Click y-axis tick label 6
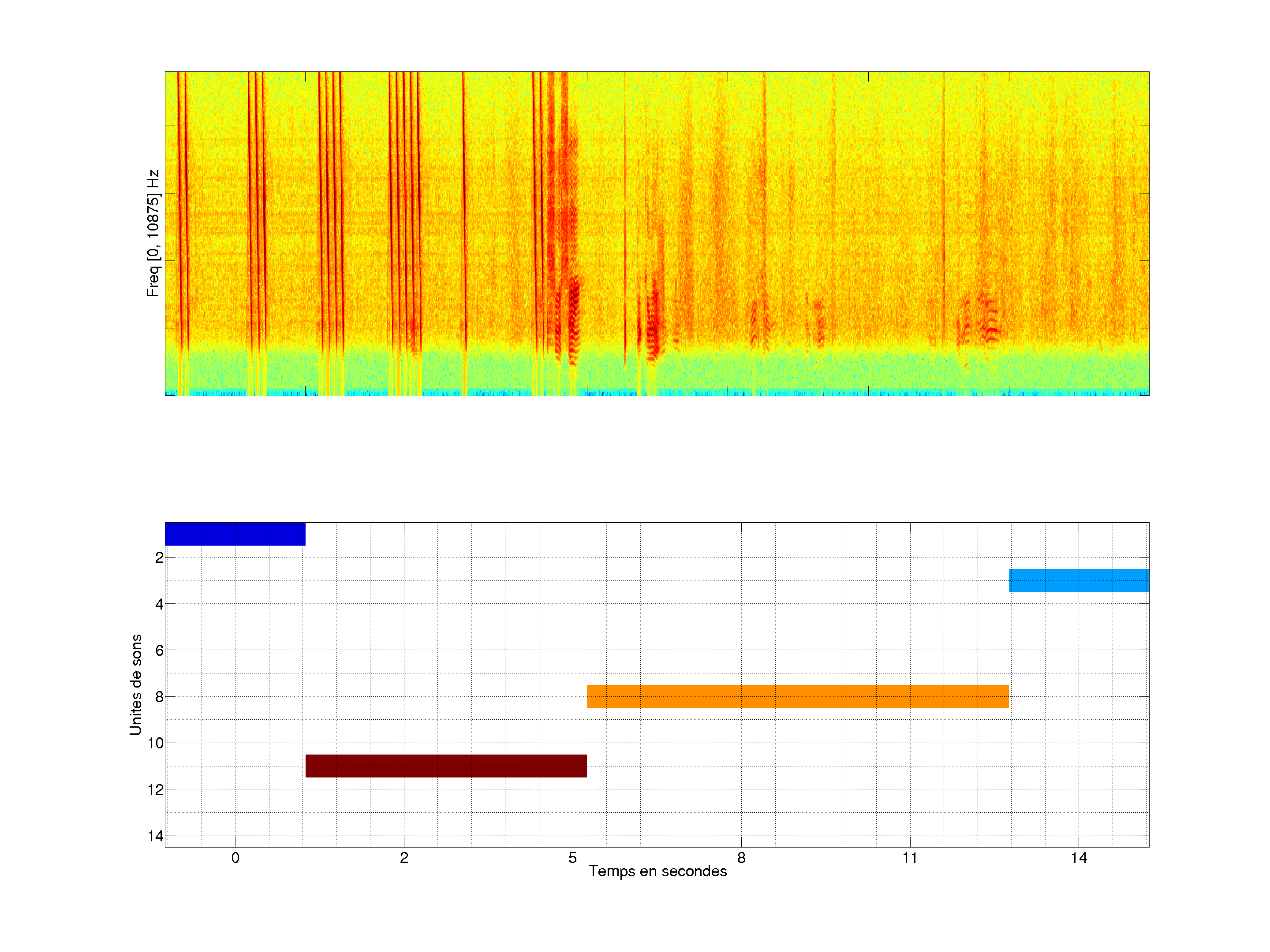The height and width of the screenshot is (952, 1270). (x=159, y=650)
